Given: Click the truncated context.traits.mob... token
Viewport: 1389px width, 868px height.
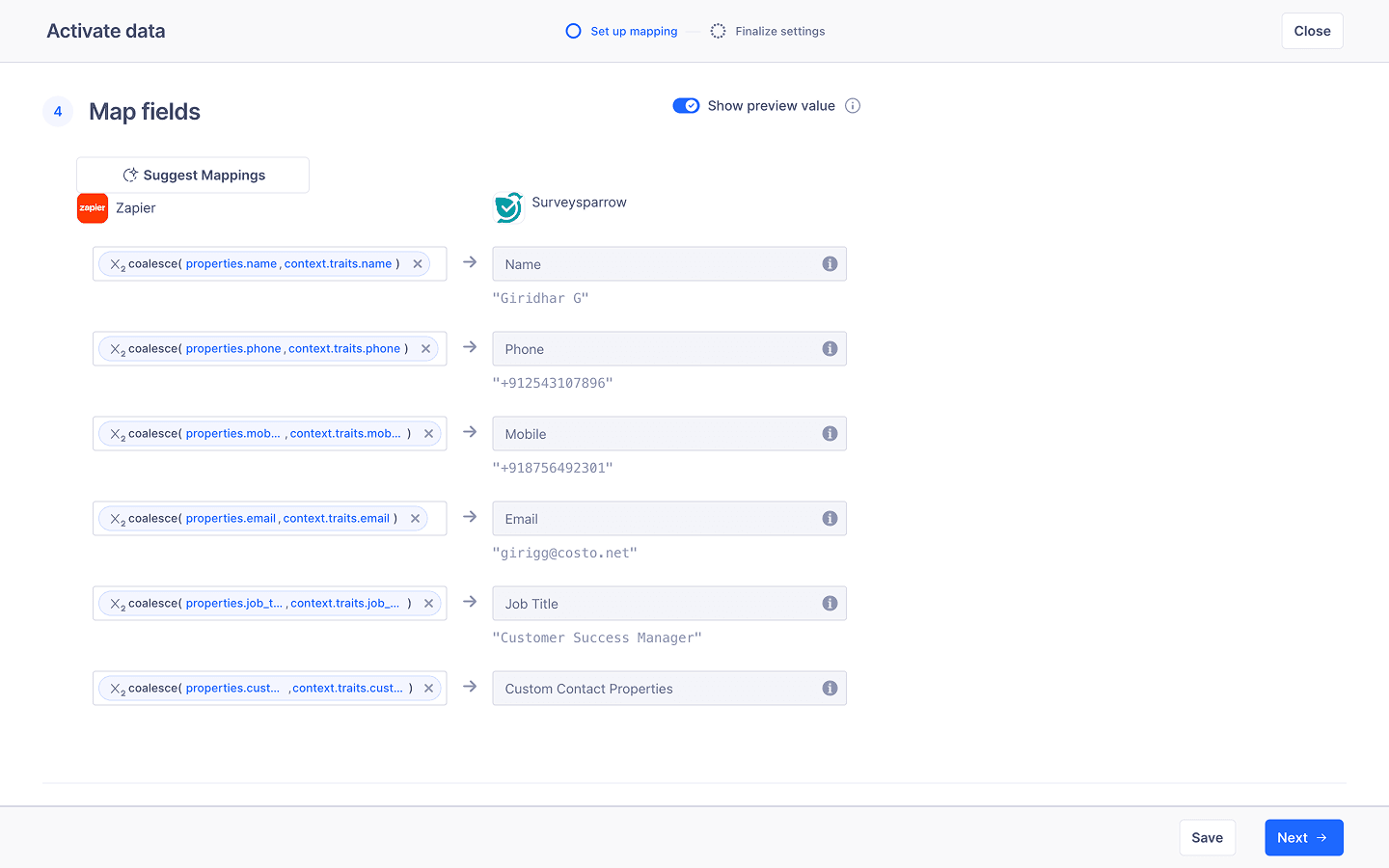Looking at the screenshot, I should pos(345,434).
